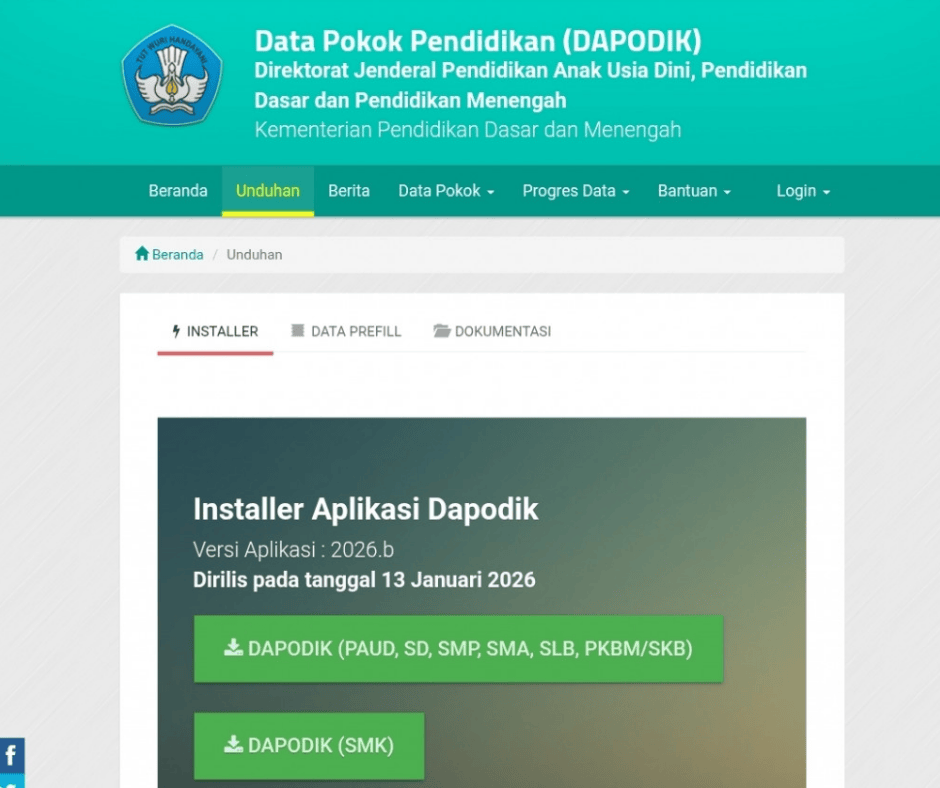Screen dimensions: 940x788
Task: Click the Twitter bird share icon
Action: pyautogui.click(x=11, y=782)
